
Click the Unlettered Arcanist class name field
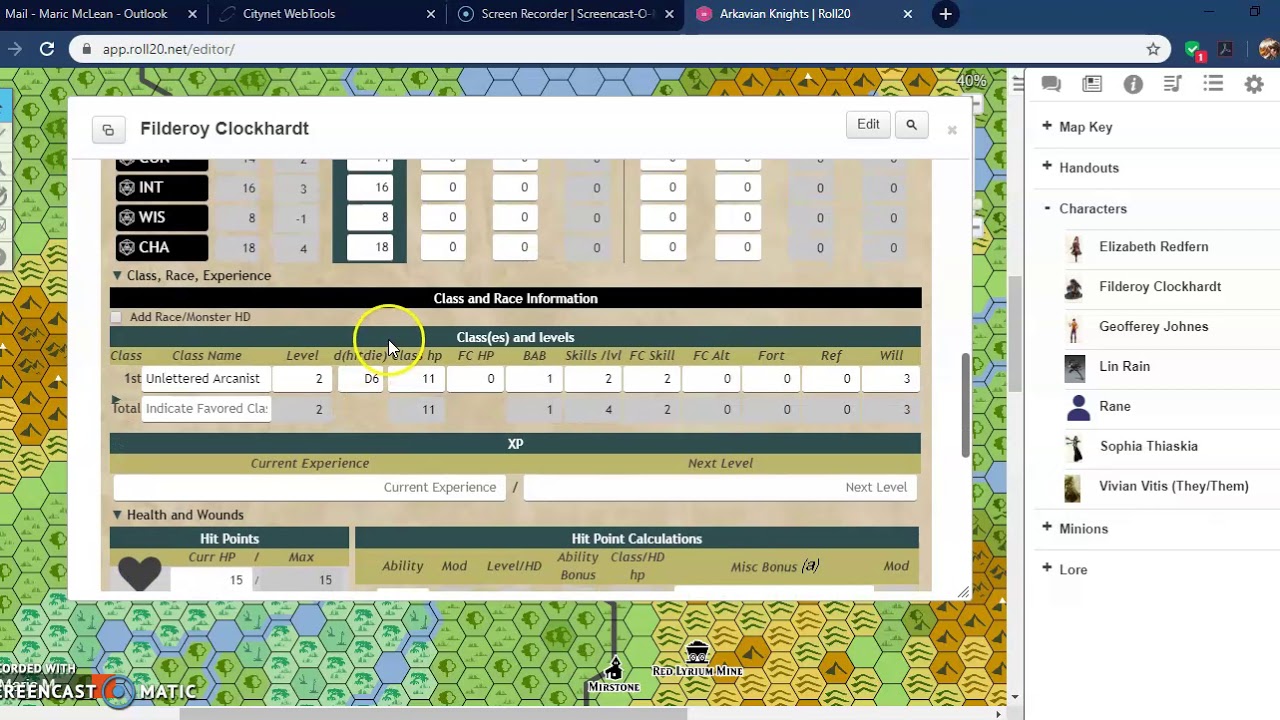(206, 379)
